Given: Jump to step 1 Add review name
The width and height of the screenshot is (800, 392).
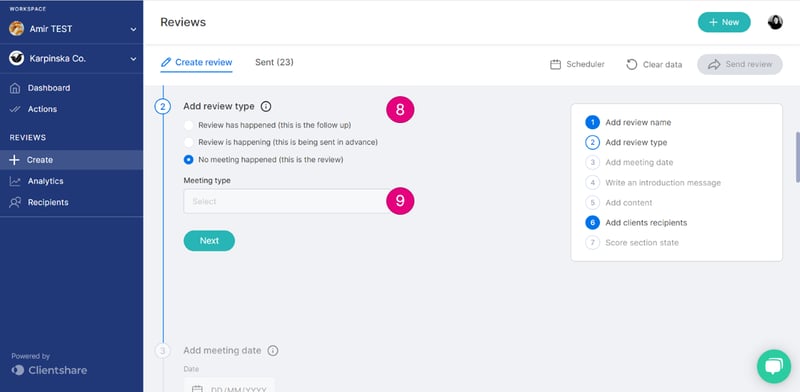Looking at the screenshot, I should click(x=629, y=122).
